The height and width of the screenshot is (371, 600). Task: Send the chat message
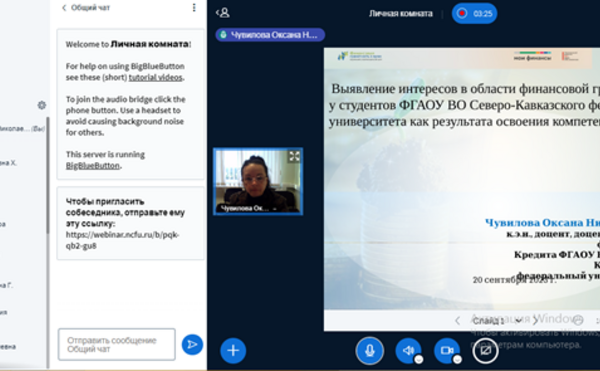192,345
